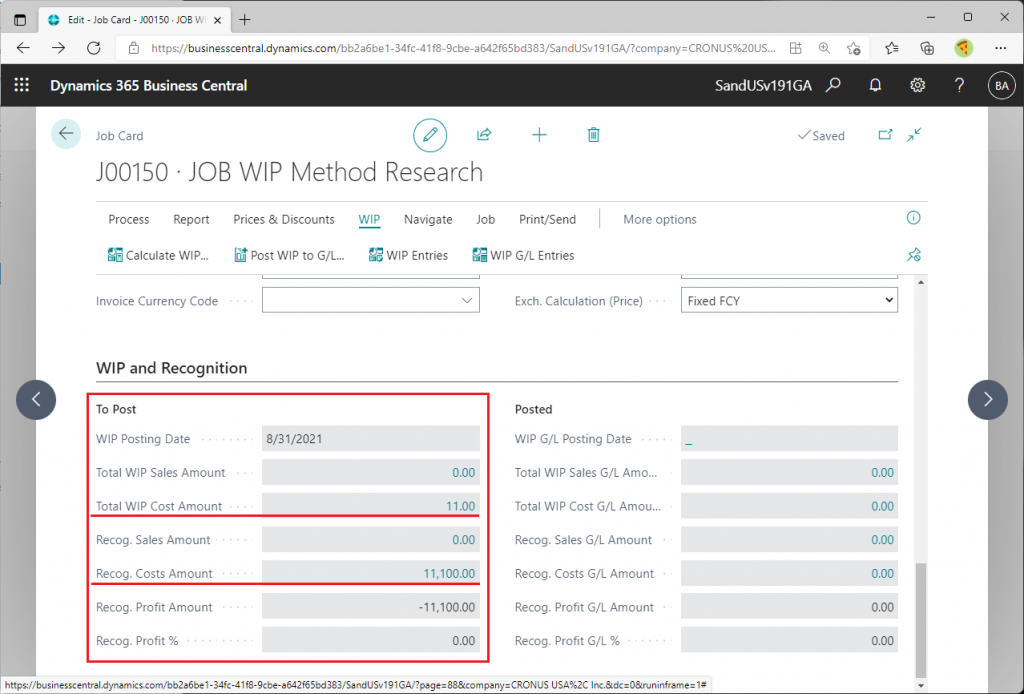Pin the action bar with the pin icon
Image resolution: width=1024 pixels, height=694 pixels.
click(x=914, y=255)
